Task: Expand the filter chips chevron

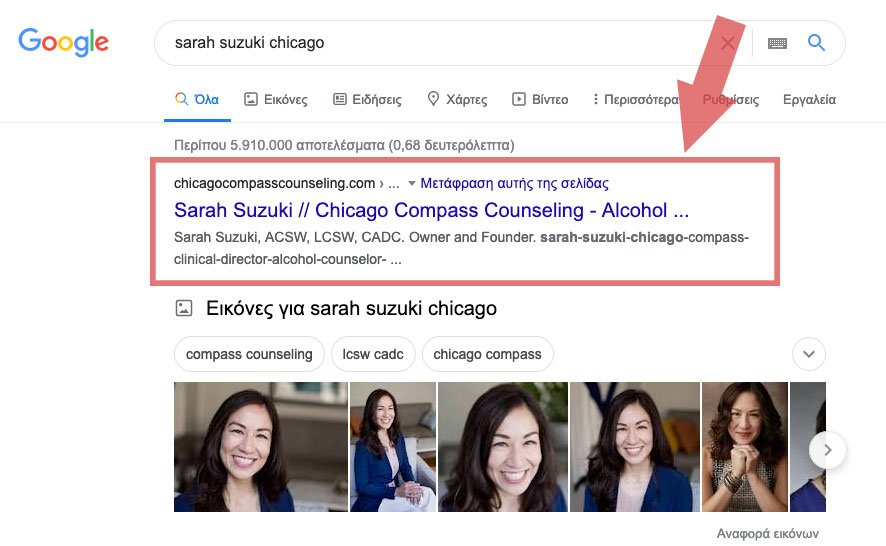Action: (809, 354)
